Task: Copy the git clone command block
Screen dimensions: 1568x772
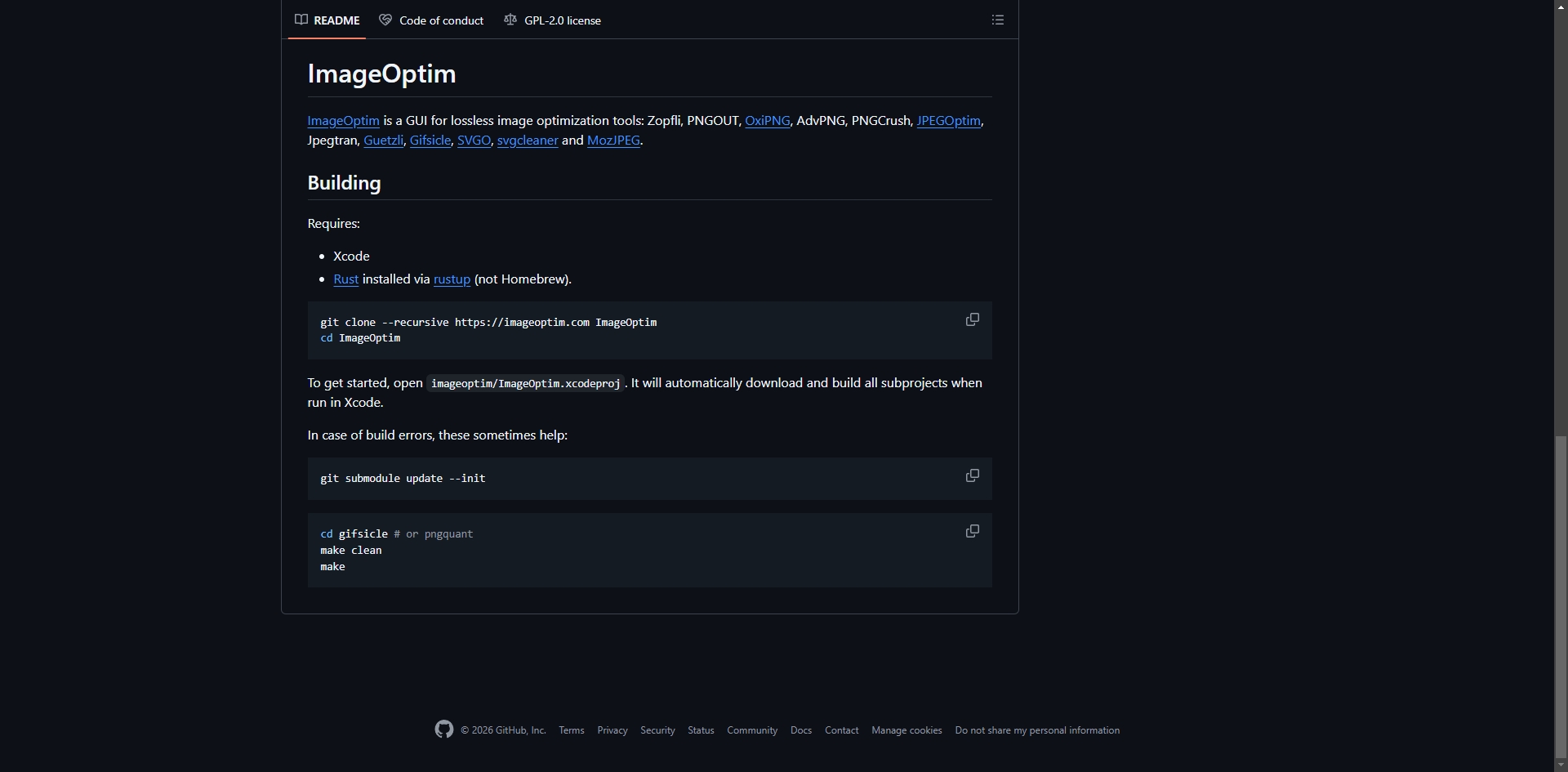Action: click(972, 319)
